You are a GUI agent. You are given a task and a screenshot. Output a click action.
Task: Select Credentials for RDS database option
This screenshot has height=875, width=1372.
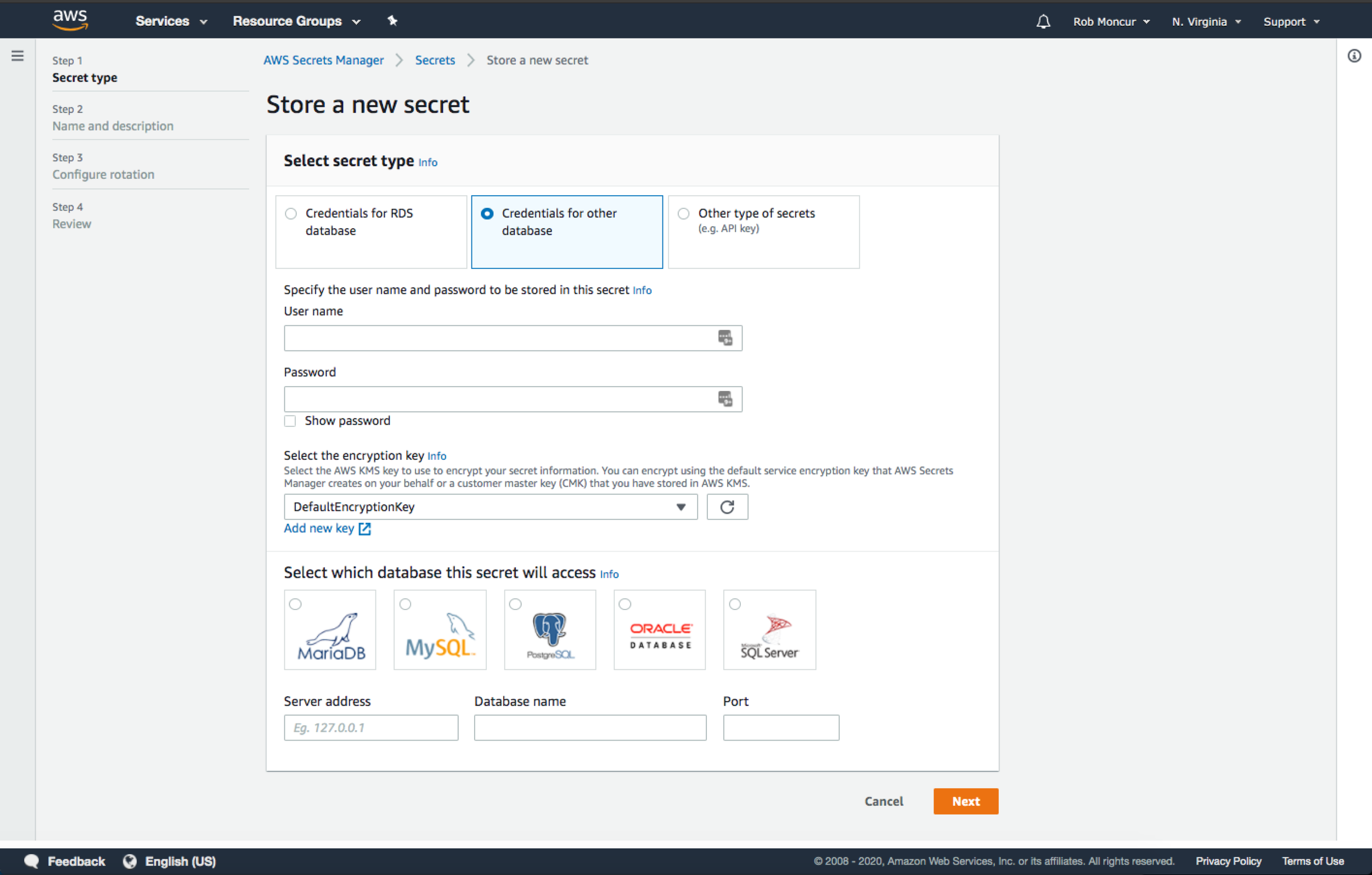coord(291,213)
